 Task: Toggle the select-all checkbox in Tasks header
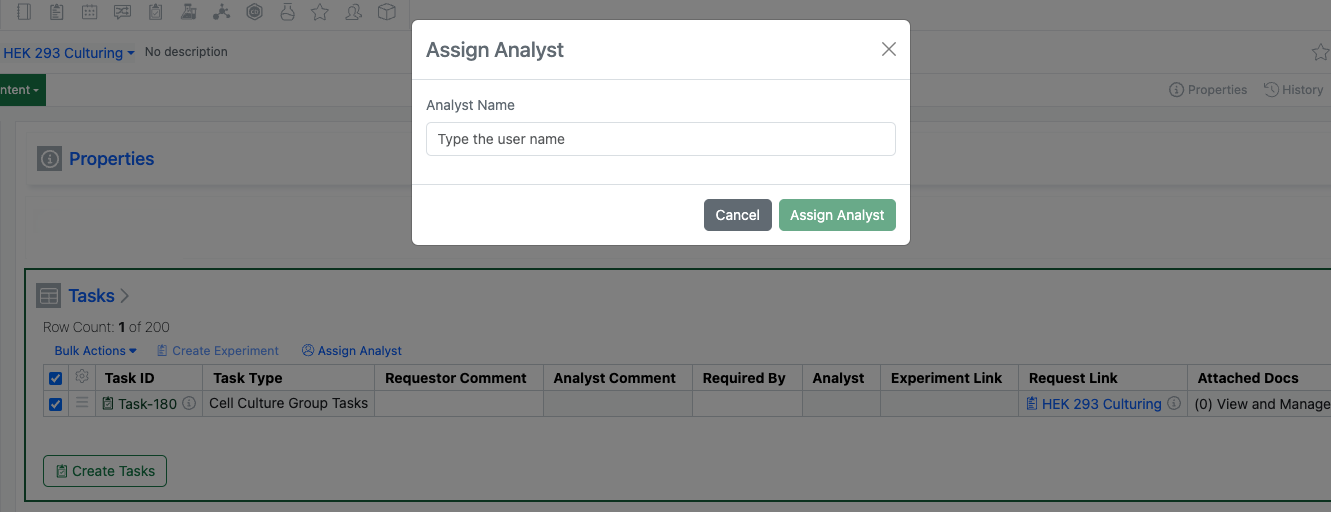pyautogui.click(x=56, y=378)
